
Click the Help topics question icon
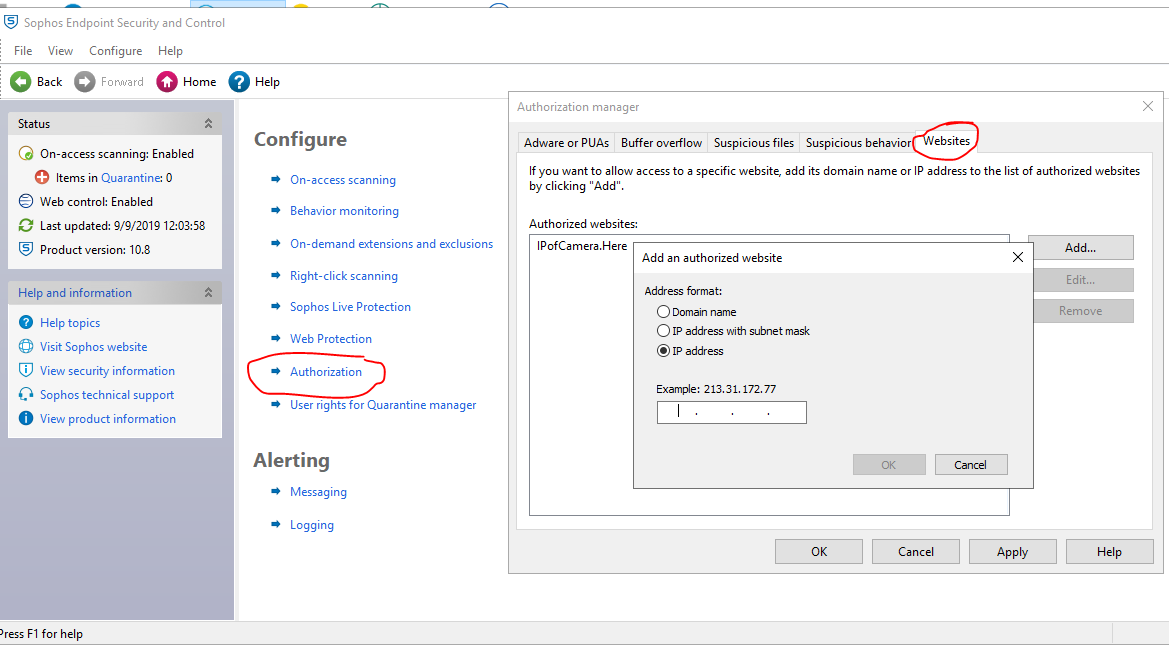tap(26, 322)
